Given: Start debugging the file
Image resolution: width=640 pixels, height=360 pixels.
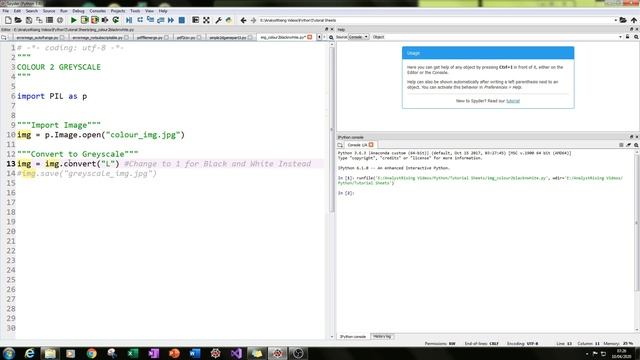Looking at the screenshot, I should click(129, 20).
